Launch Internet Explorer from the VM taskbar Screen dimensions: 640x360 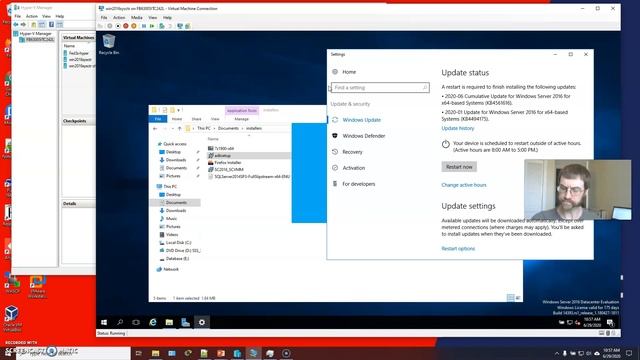(x=153, y=322)
